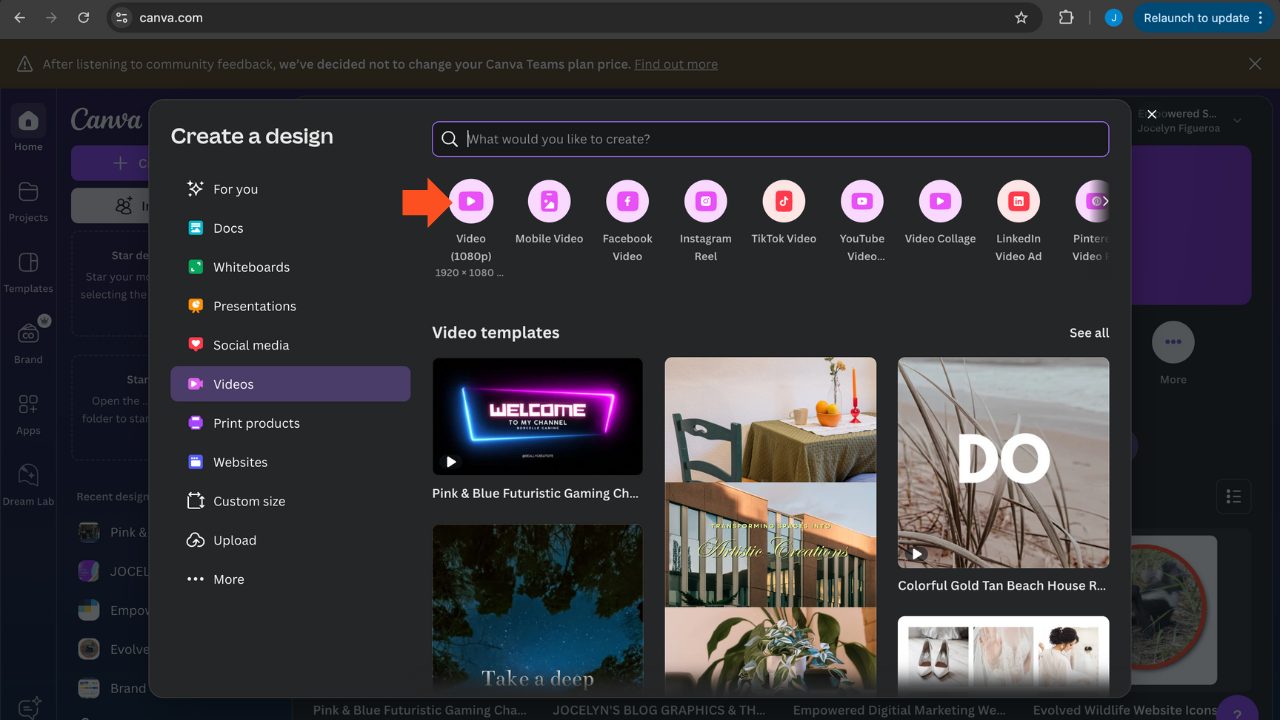Image resolution: width=1280 pixels, height=720 pixels.
Task: Expand the More design types option
Action: [228, 579]
